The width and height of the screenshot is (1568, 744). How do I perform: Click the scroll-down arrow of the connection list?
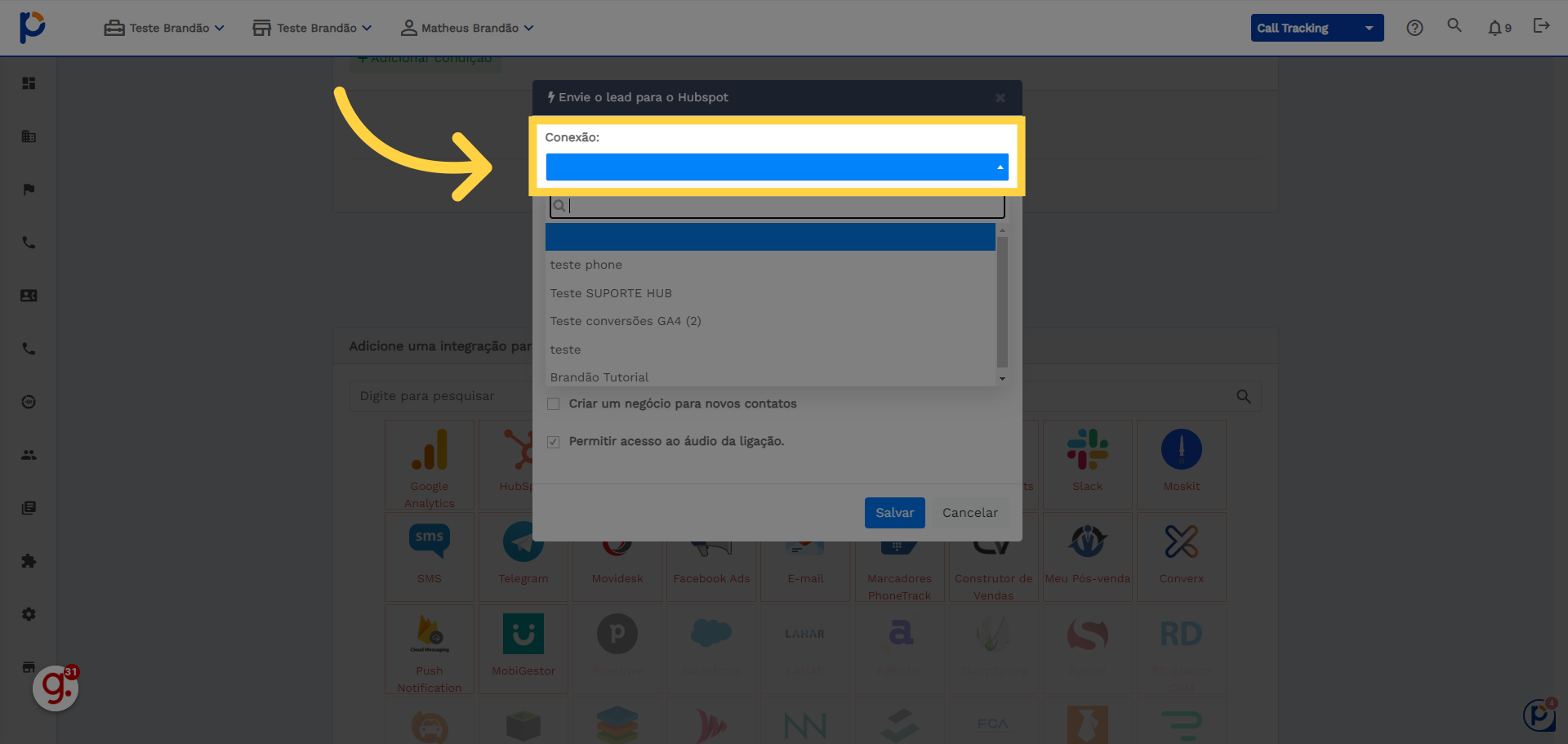click(1002, 379)
